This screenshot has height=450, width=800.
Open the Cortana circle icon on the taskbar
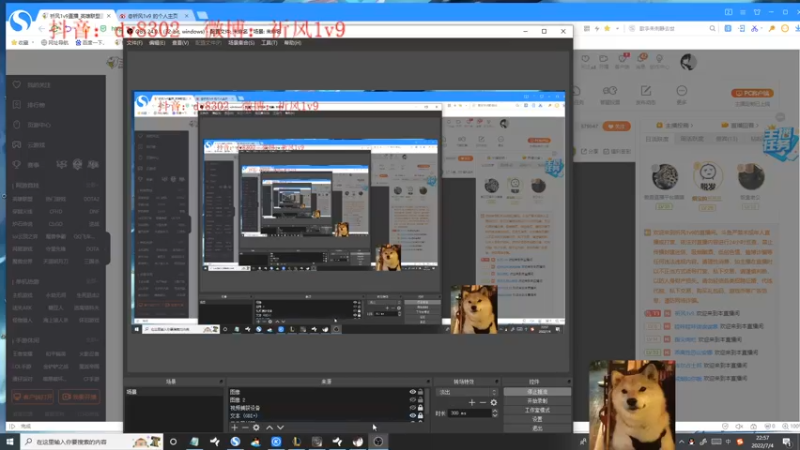[173, 442]
